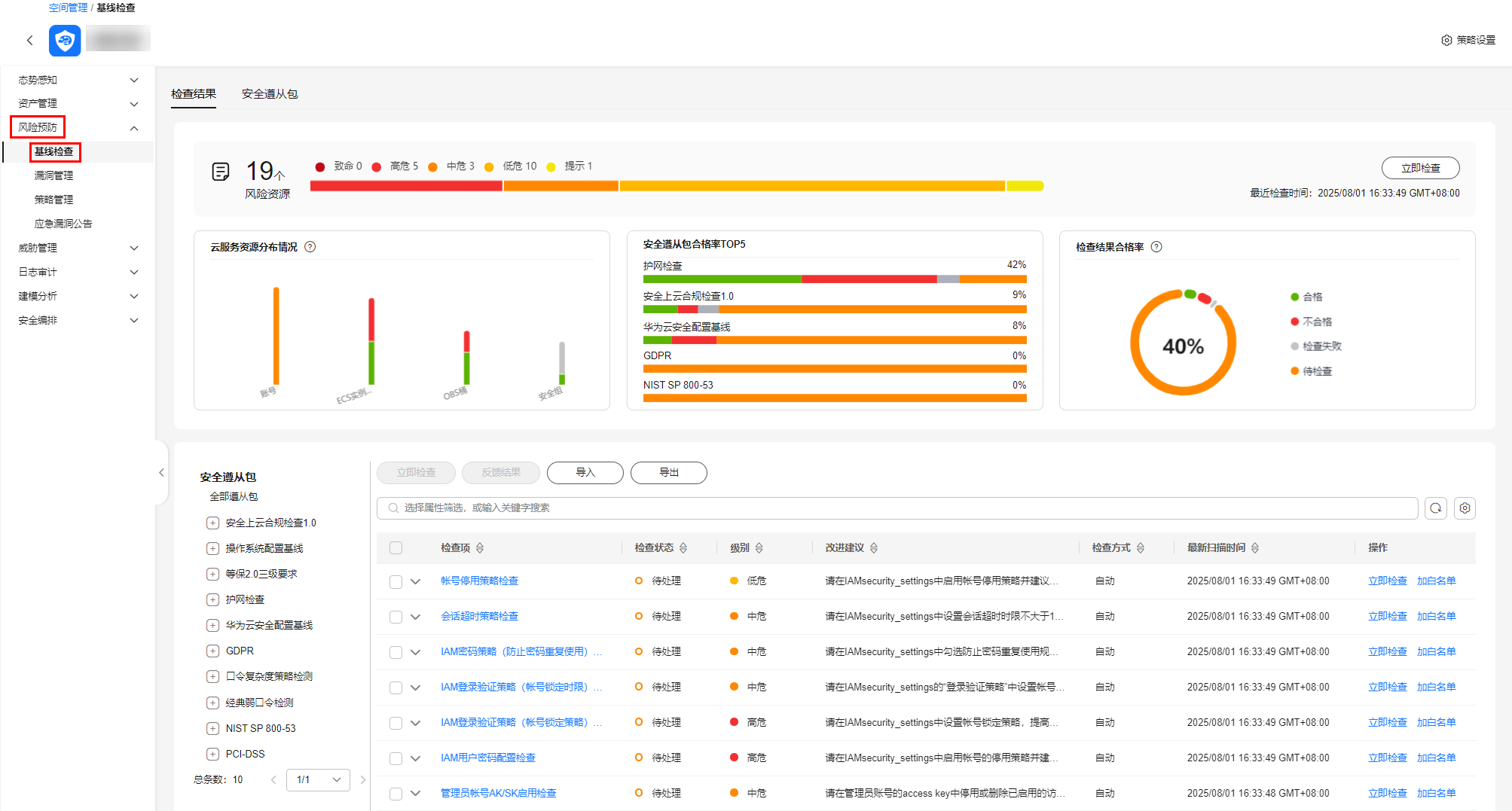Check IAM登录验证策略(帐号锁定策略) row checkbox
Viewport: 1512px width, 811px height.
click(x=396, y=723)
